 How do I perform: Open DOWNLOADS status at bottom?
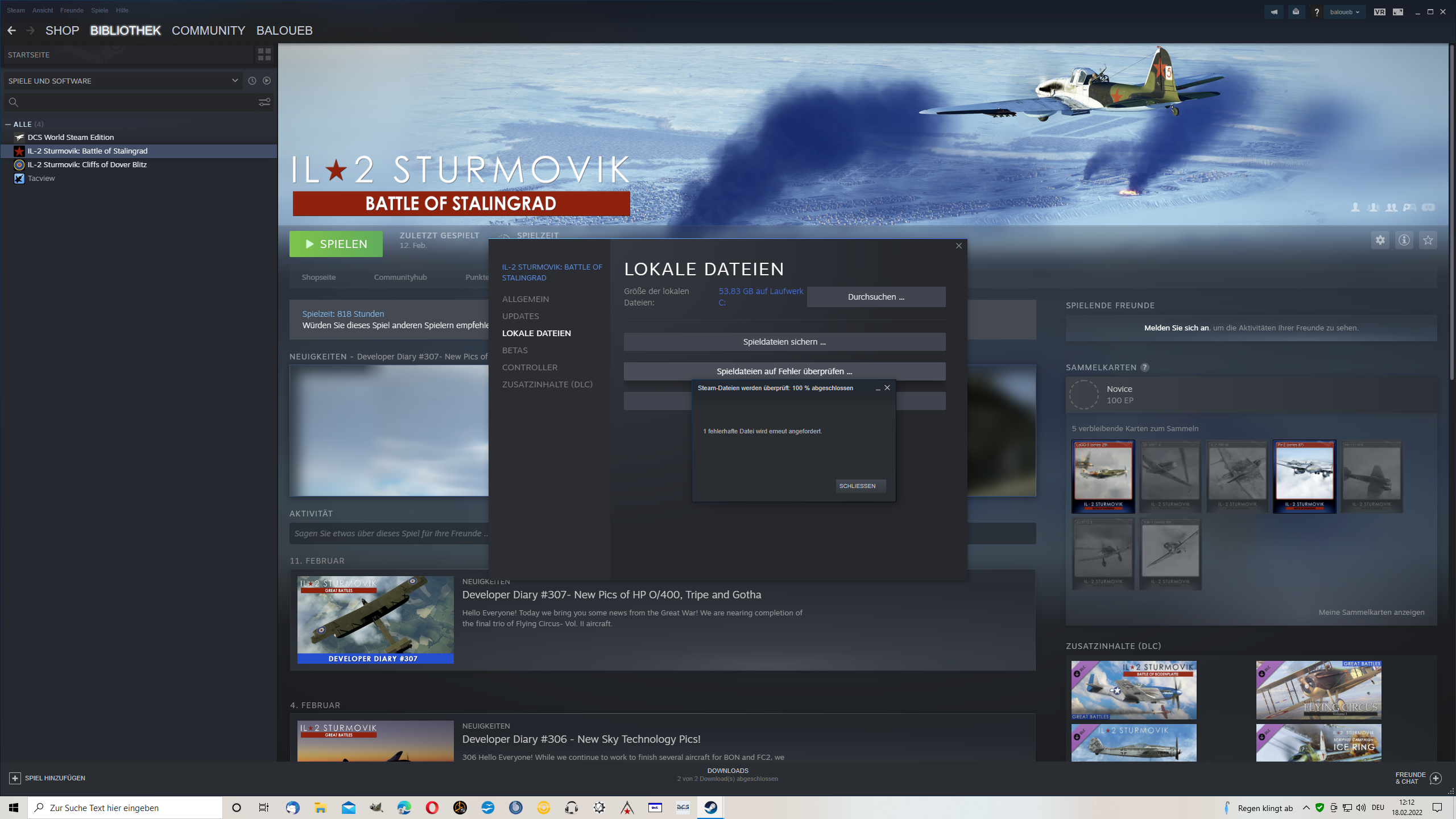point(727,775)
